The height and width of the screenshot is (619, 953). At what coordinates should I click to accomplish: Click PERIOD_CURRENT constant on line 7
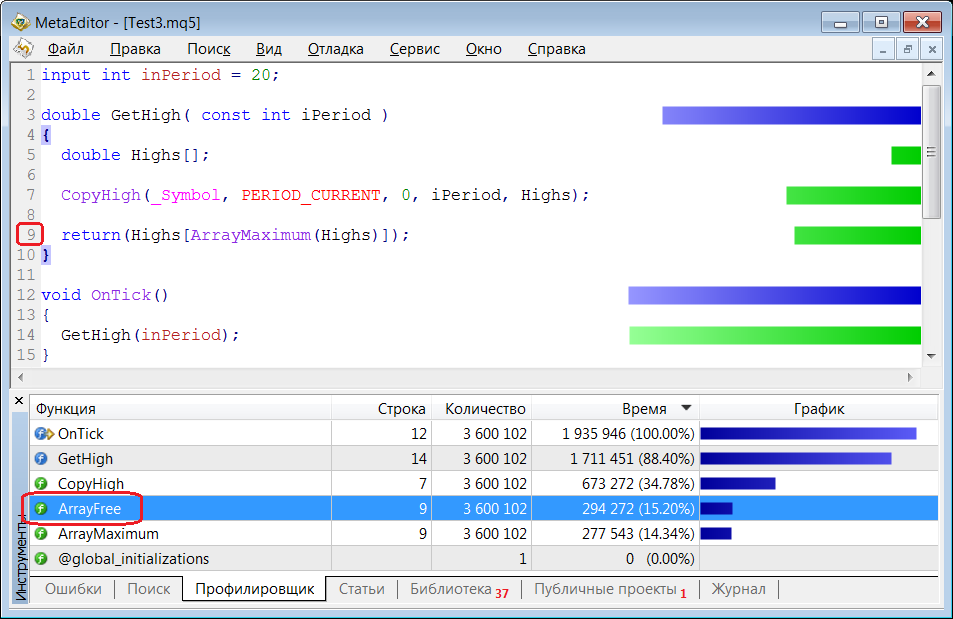[311, 195]
